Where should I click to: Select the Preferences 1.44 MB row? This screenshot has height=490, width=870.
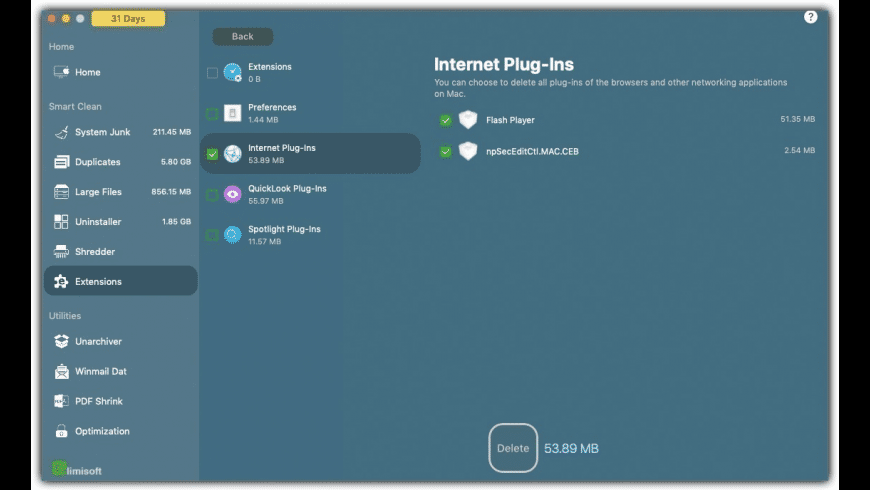(310, 113)
